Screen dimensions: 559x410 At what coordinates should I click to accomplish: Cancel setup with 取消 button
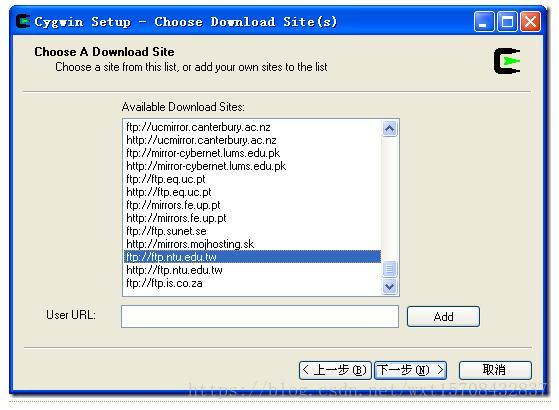495,370
